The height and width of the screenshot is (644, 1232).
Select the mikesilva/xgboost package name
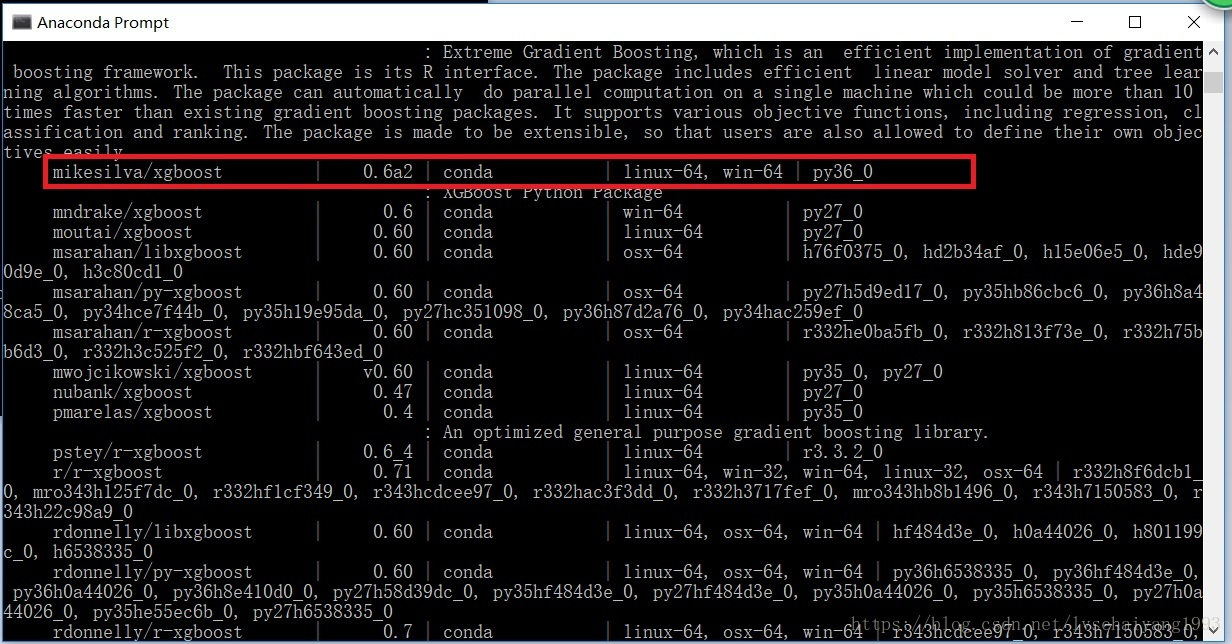[138, 172]
